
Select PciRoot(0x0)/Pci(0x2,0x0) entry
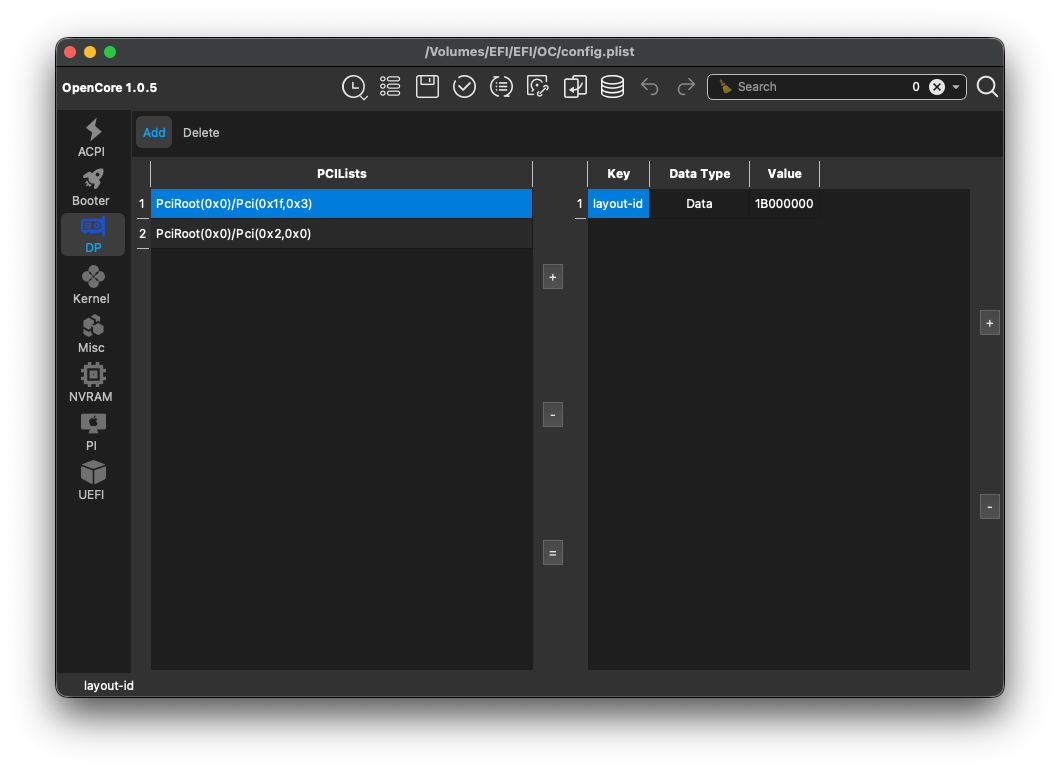(340, 234)
